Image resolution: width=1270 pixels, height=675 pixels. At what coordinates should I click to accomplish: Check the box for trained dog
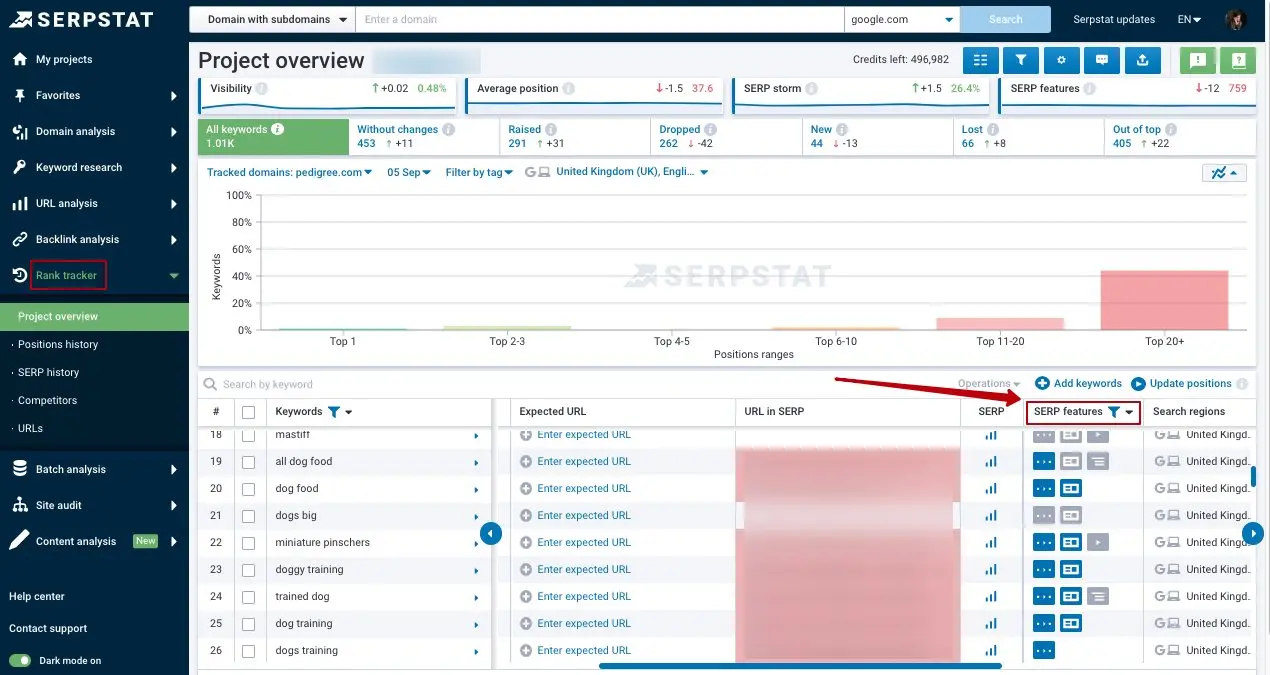click(x=248, y=597)
